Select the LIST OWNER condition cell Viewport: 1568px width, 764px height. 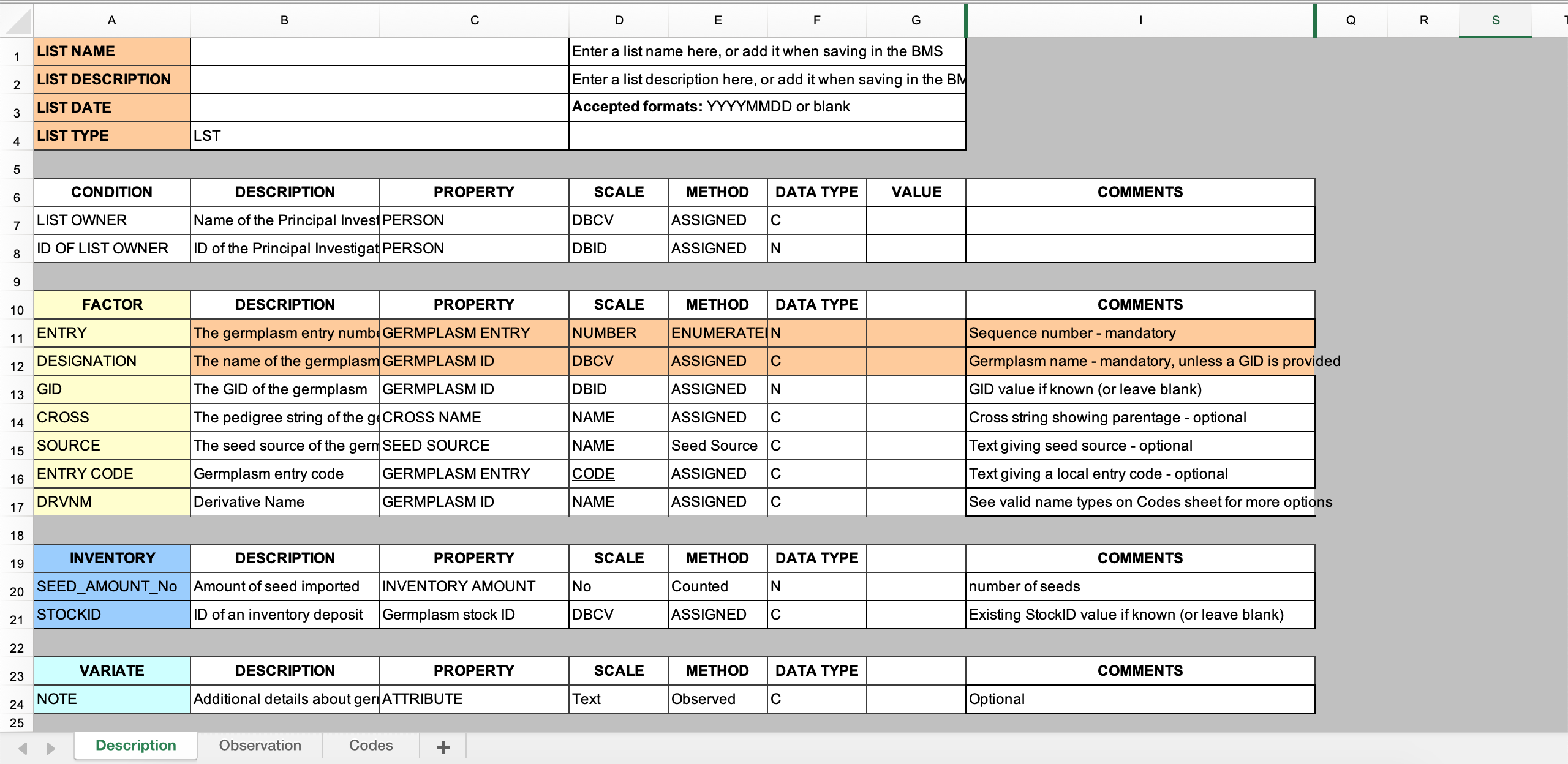click(112, 220)
